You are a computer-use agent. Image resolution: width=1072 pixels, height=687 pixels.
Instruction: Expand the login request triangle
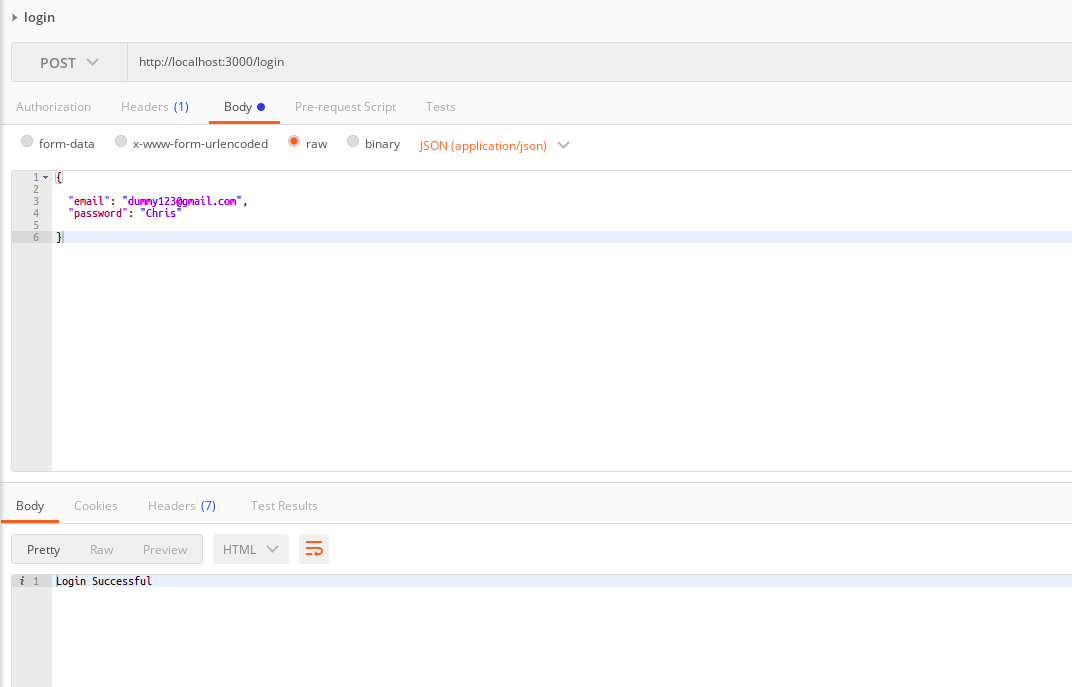click(14, 17)
